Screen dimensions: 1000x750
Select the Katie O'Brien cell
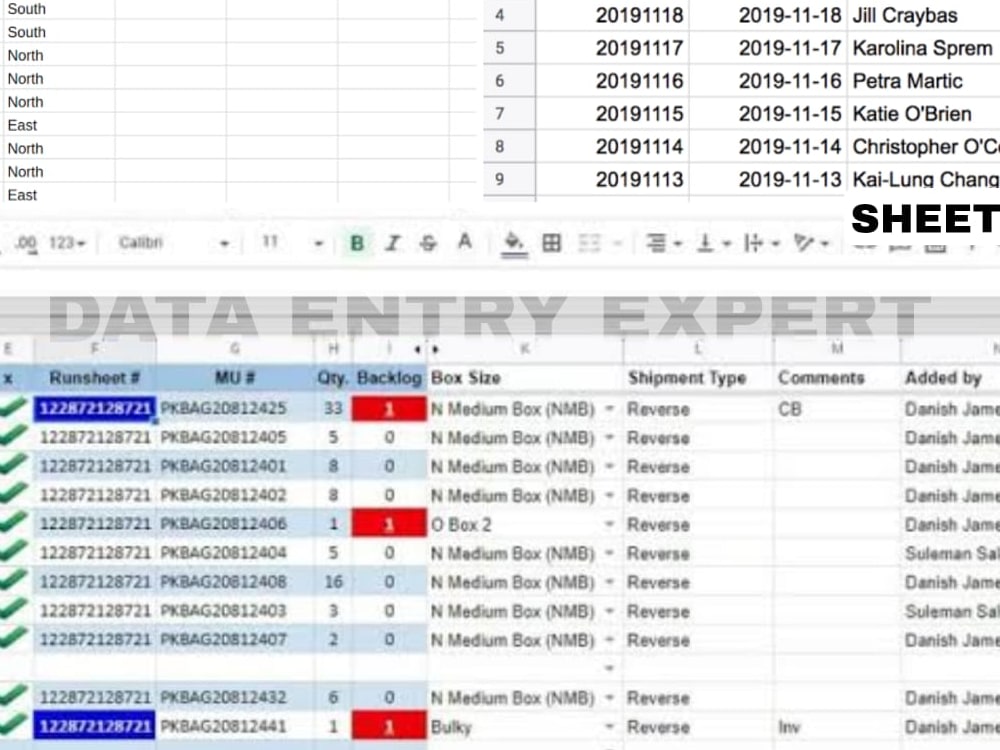tap(923, 114)
